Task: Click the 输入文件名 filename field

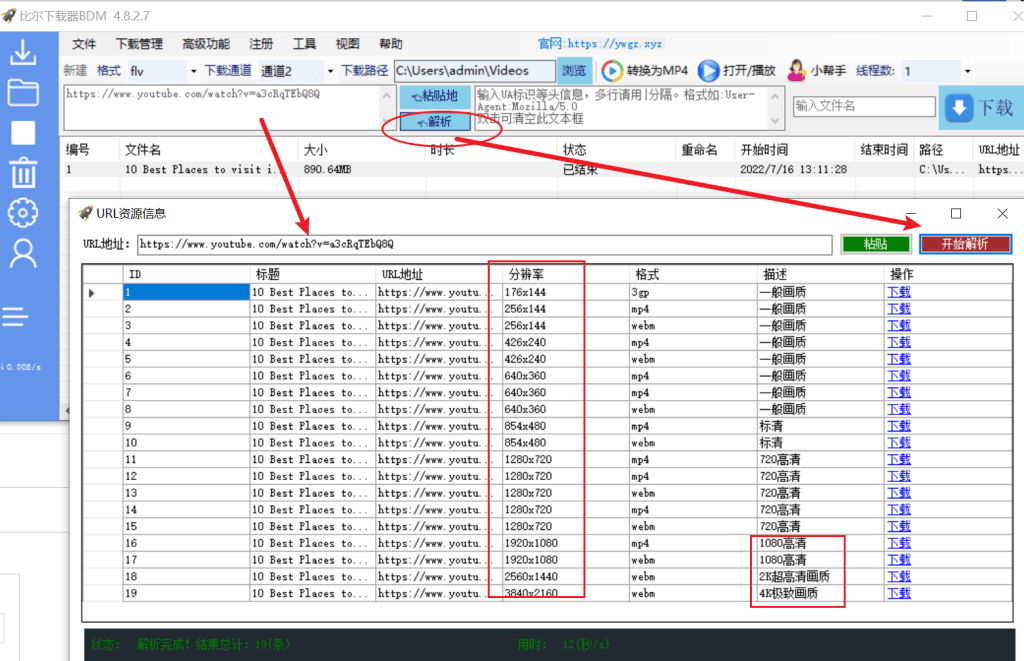Action: [x=864, y=106]
